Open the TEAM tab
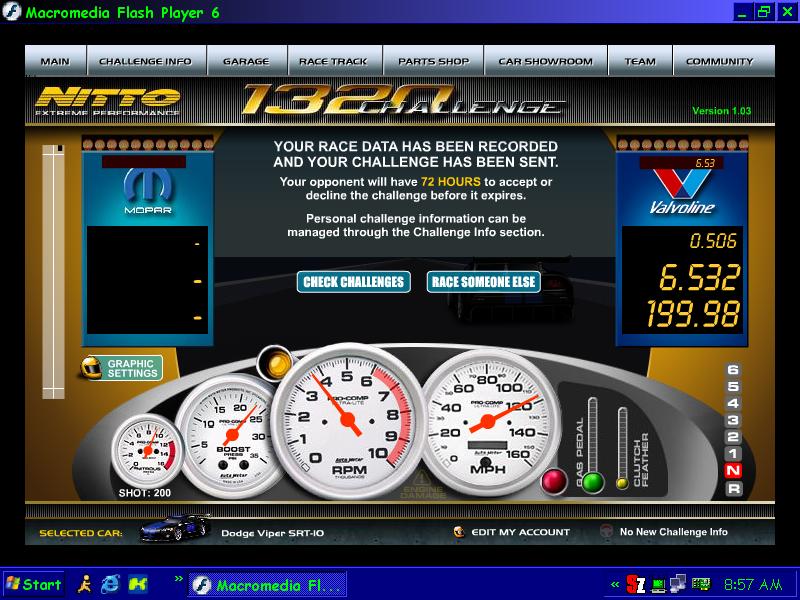The height and width of the screenshot is (600, 800). click(640, 61)
